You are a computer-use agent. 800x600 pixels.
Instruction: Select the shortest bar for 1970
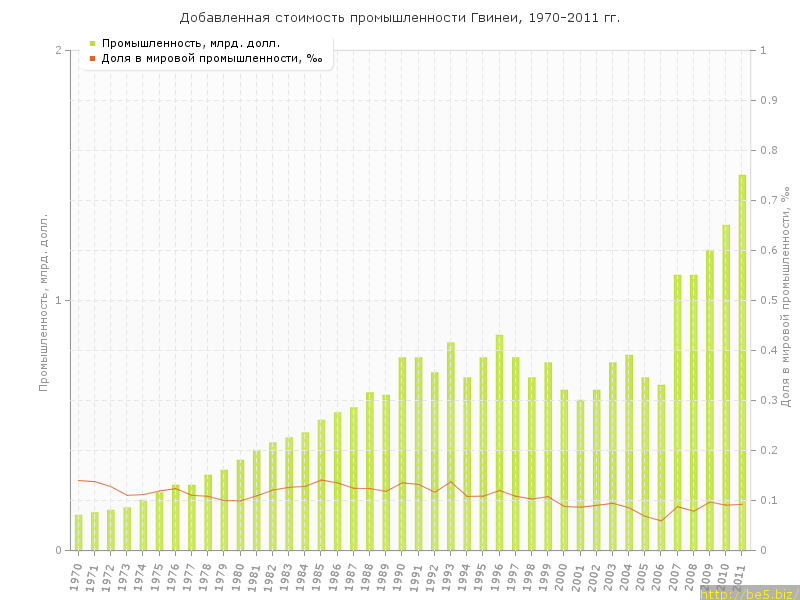pyautogui.click(x=78, y=532)
